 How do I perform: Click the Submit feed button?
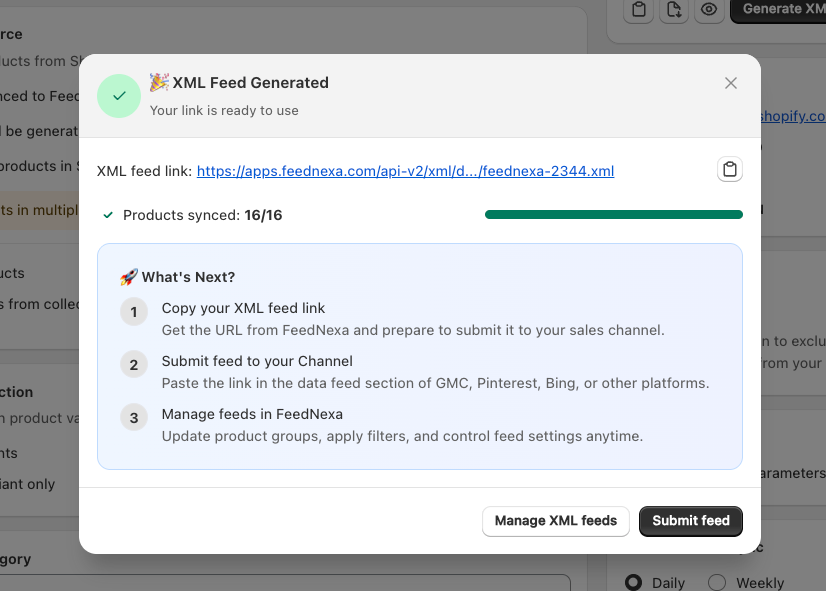point(691,521)
